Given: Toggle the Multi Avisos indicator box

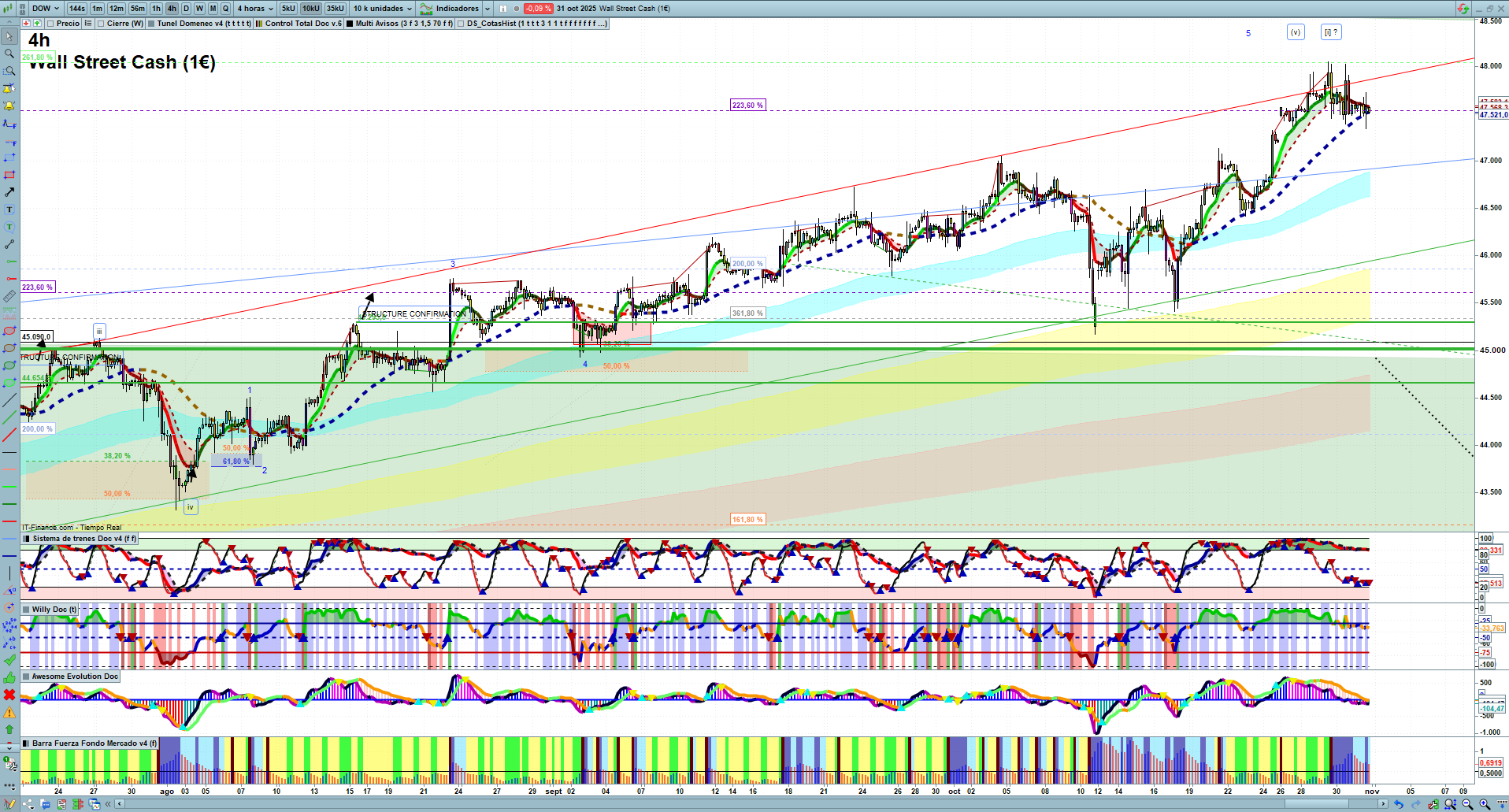Looking at the screenshot, I should [x=350, y=24].
